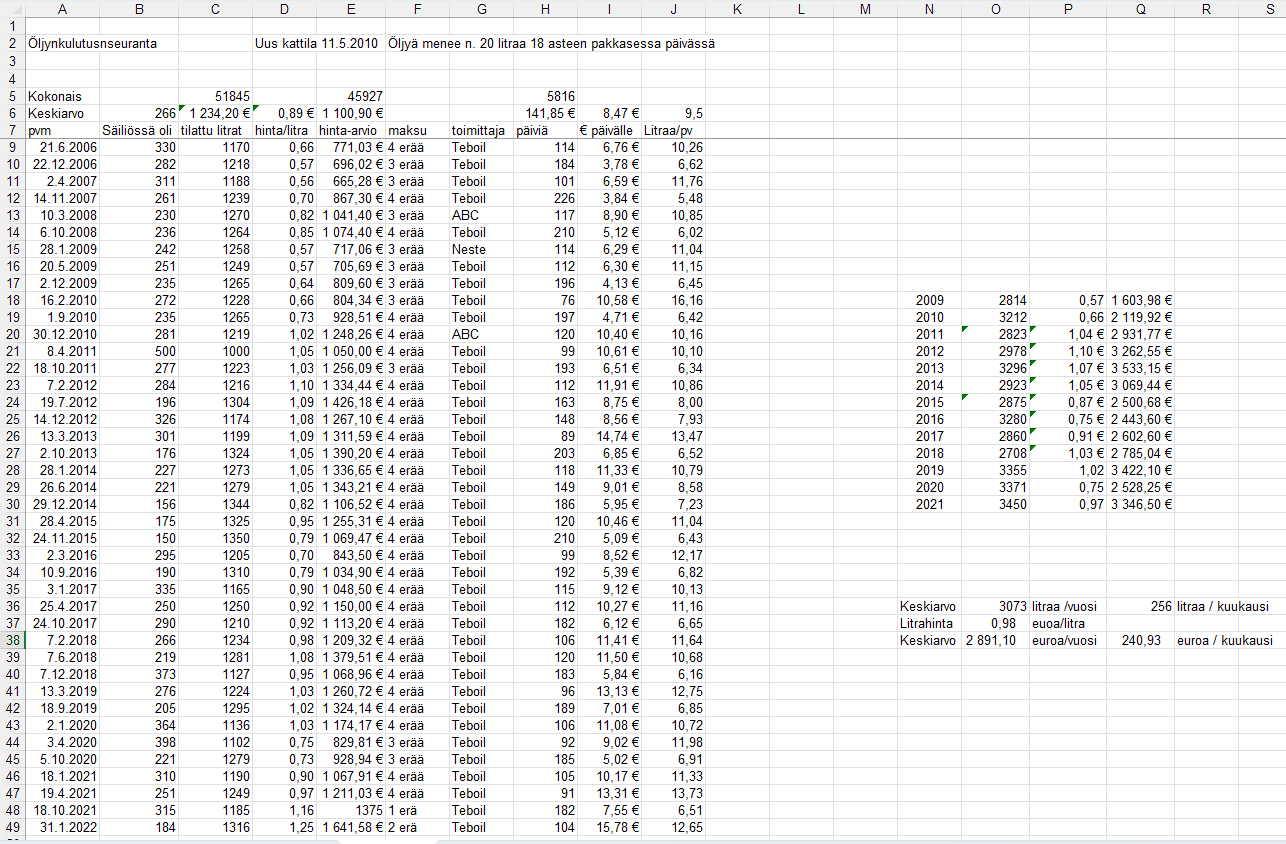The image size is (1286, 844).
Task: Select the note about 20 litraa pakkasessa
Action: coord(551,44)
